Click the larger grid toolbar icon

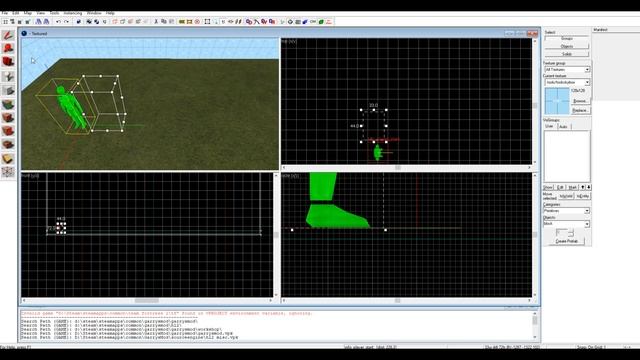point(27,22)
